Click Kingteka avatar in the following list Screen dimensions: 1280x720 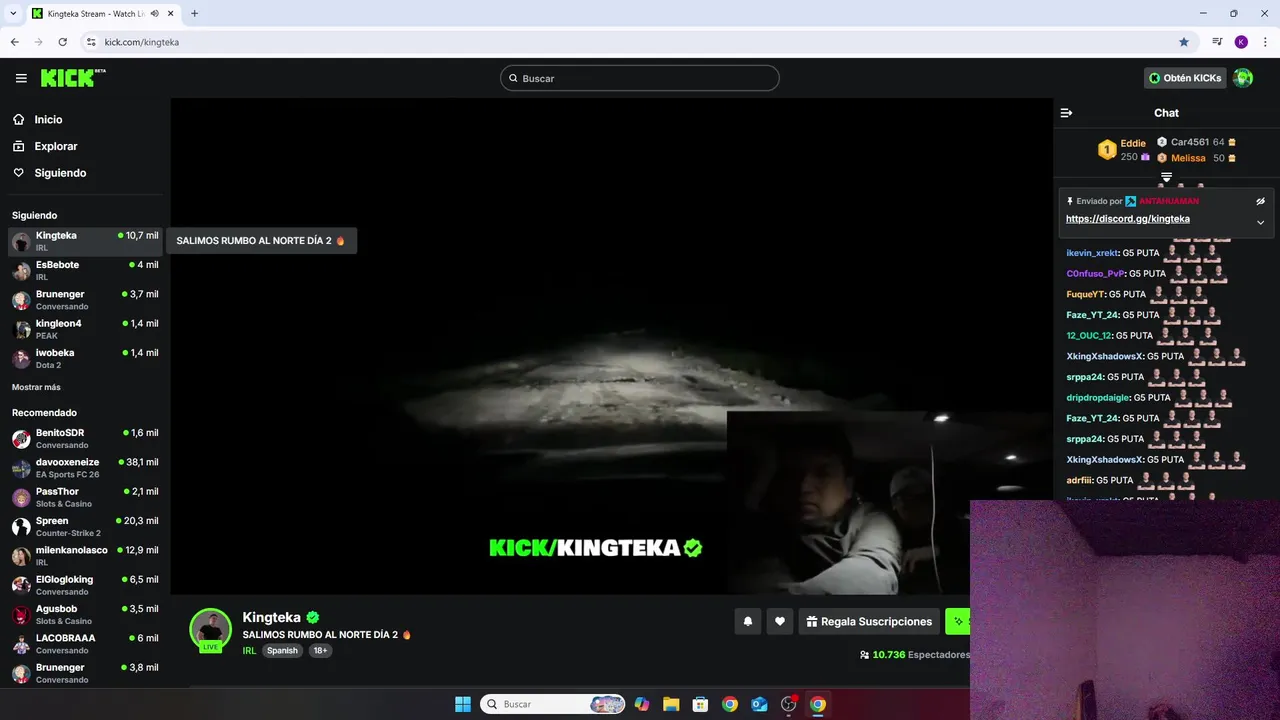tap(21, 241)
